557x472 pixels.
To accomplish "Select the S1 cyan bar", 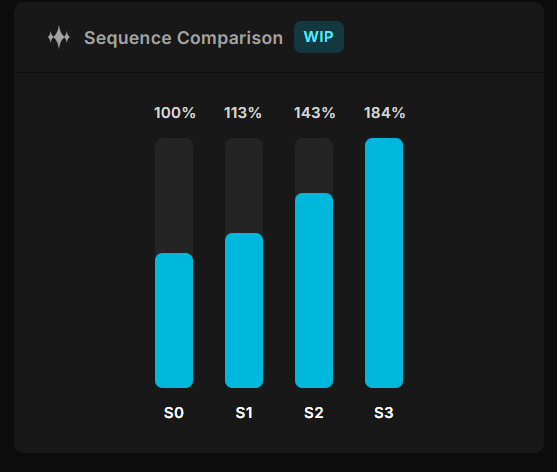I will click(x=244, y=310).
